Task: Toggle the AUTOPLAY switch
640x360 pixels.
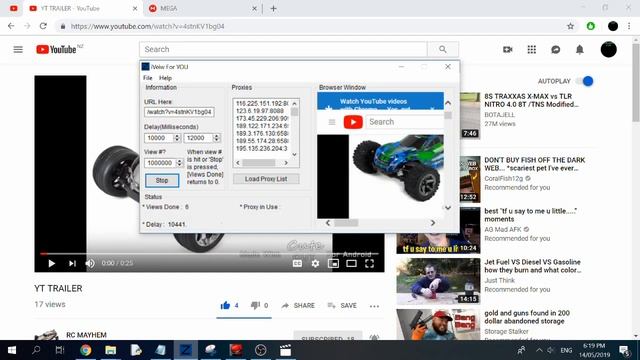Action: pyautogui.click(x=584, y=81)
